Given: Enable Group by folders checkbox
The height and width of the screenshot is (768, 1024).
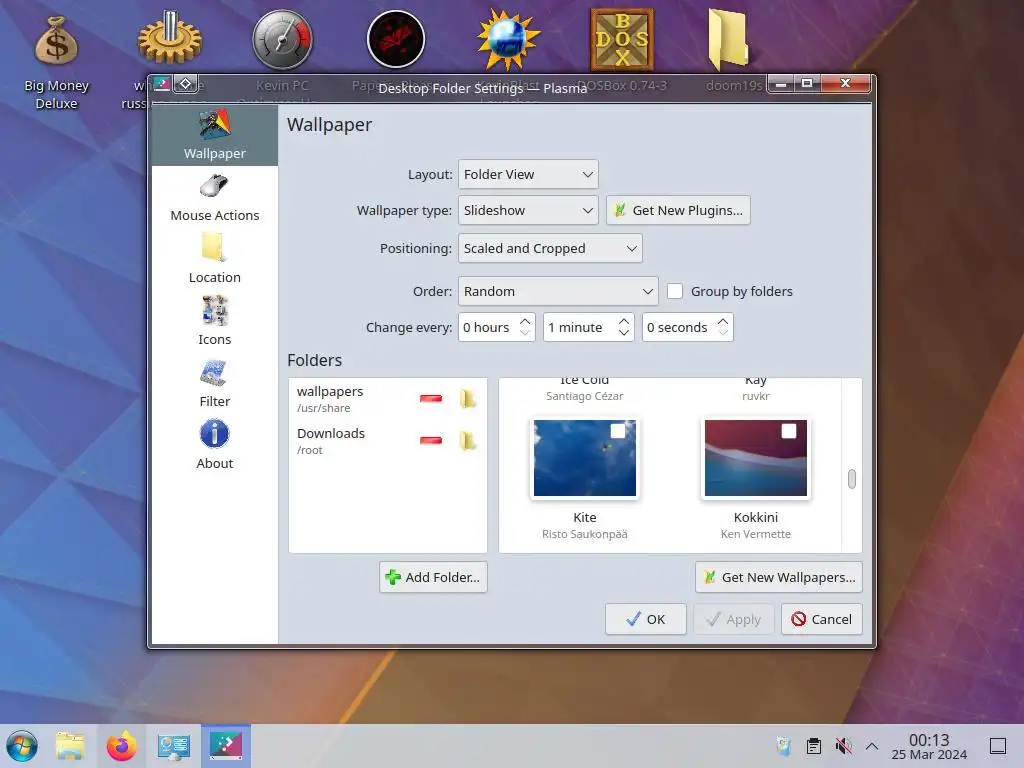Looking at the screenshot, I should 675,291.
